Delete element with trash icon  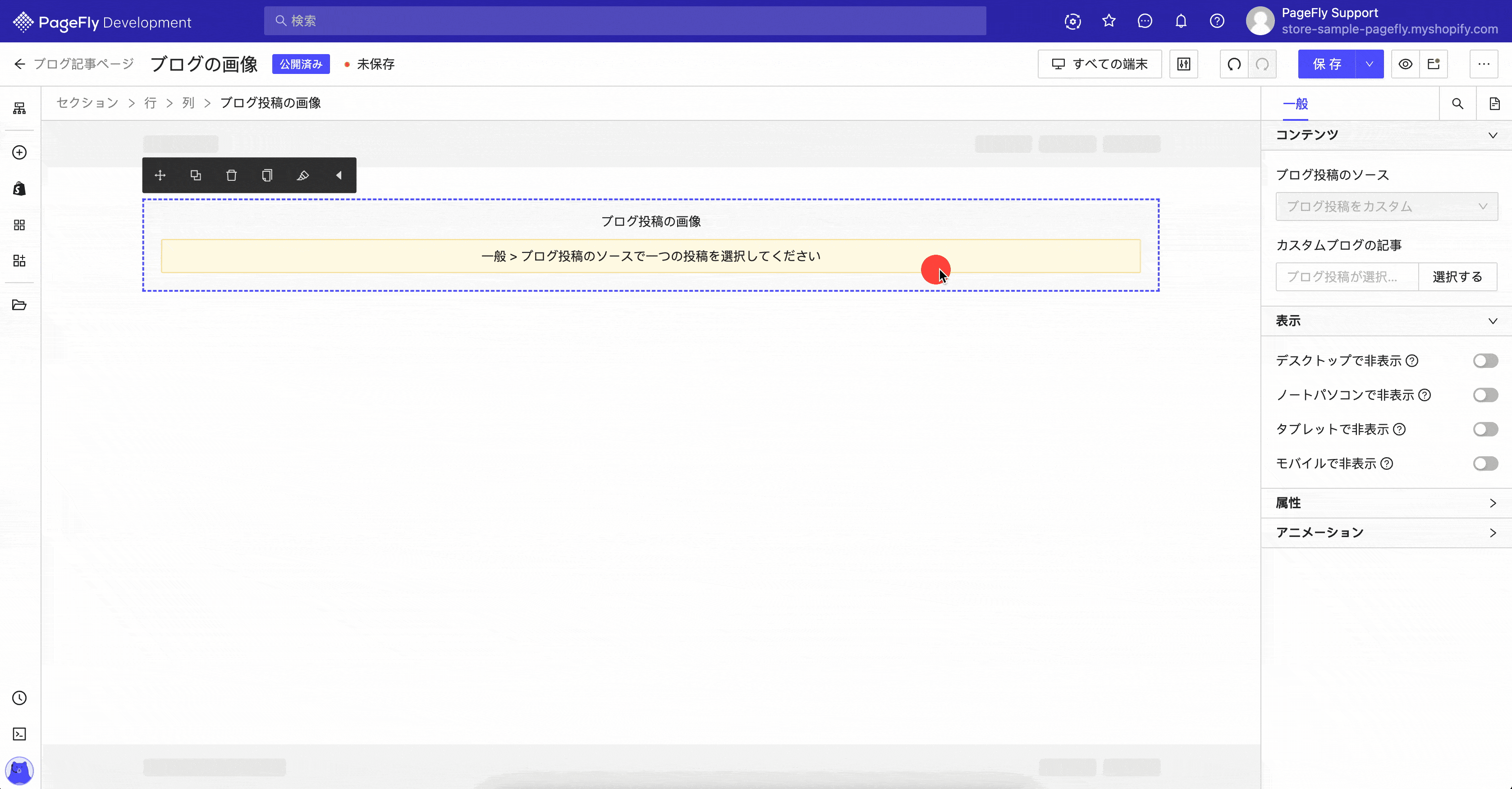(x=232, y=175)
